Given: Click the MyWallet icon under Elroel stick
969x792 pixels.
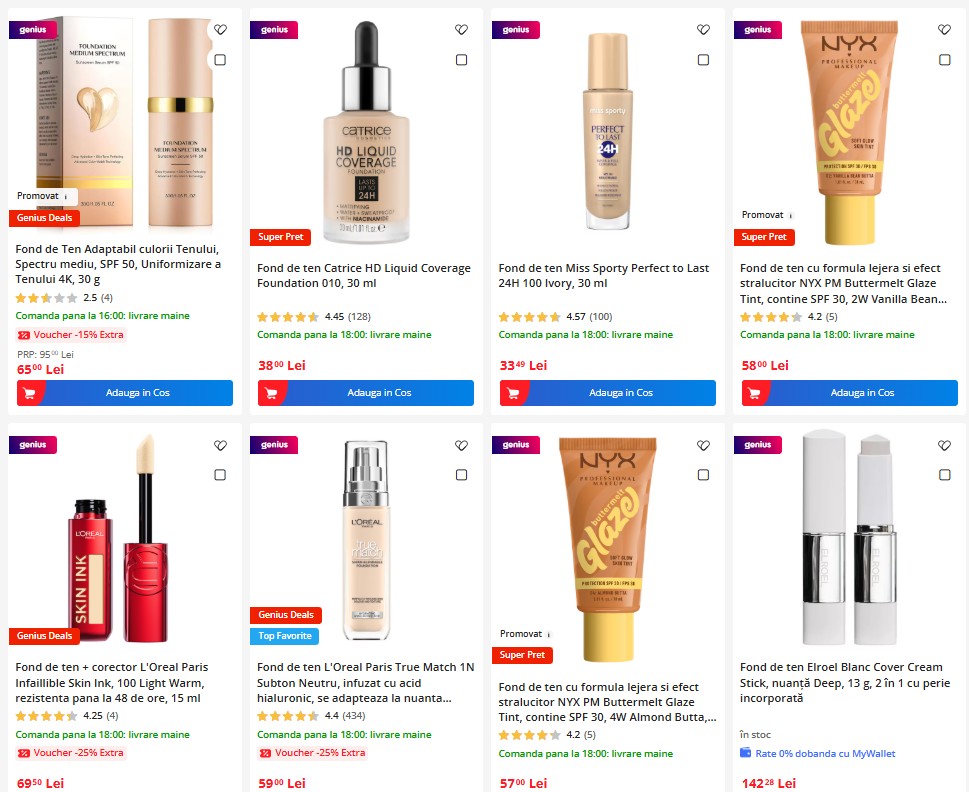Looking at the screenshot, I should point(745,752).
